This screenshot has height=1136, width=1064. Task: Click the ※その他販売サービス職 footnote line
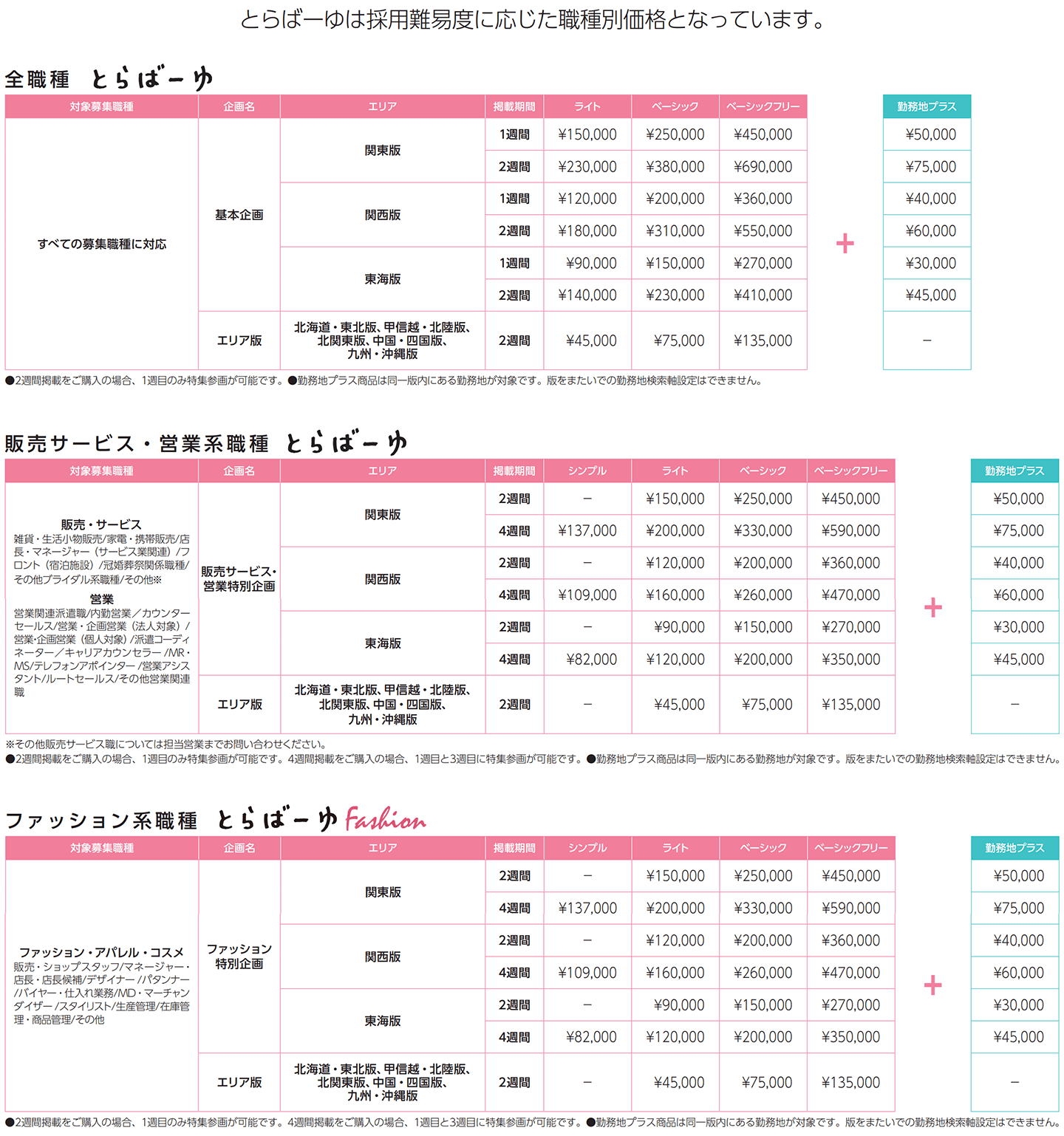click(166, 745)
